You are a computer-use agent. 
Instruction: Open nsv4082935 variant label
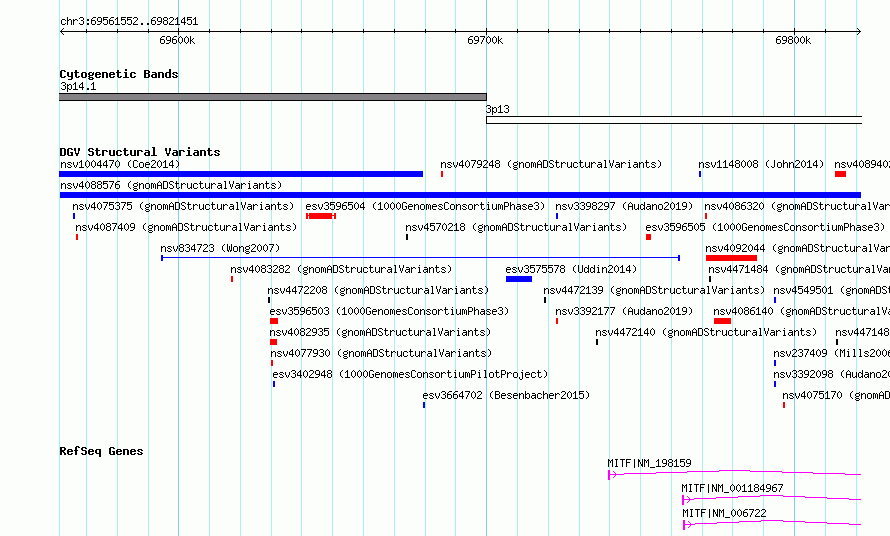(x=380, y=332)
